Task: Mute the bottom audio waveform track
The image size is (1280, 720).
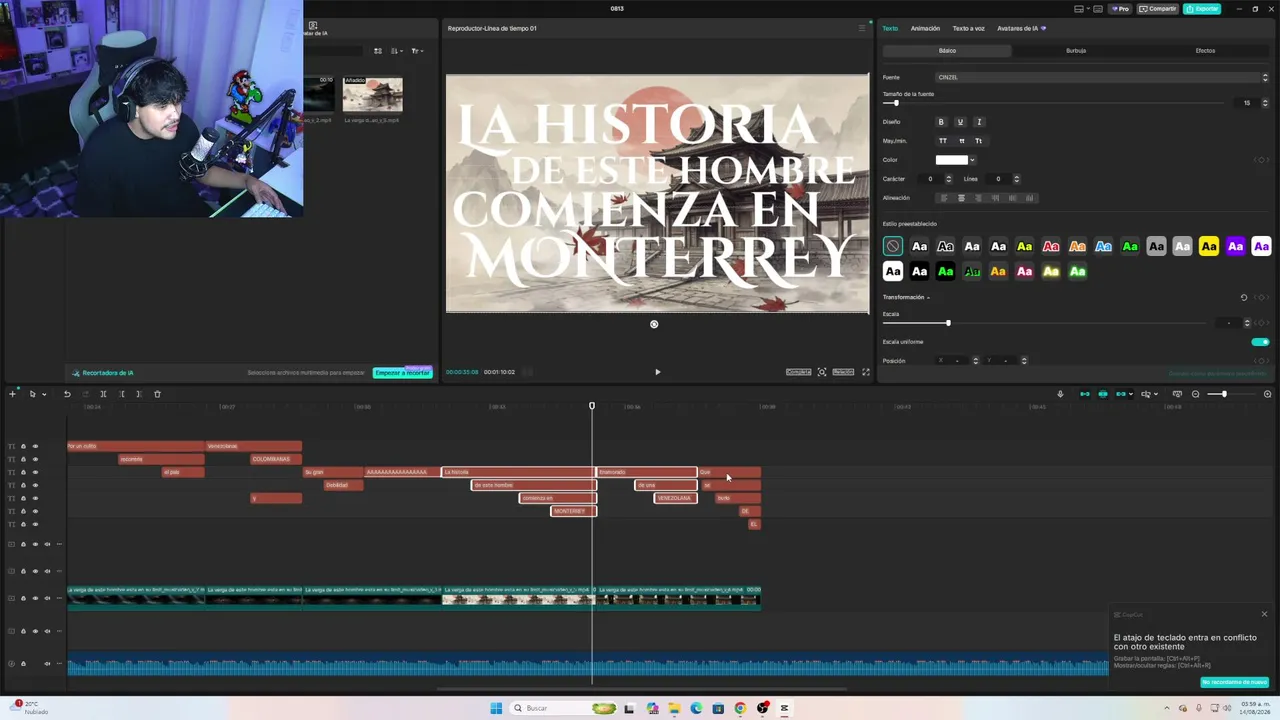Action: tap(47, 663)
